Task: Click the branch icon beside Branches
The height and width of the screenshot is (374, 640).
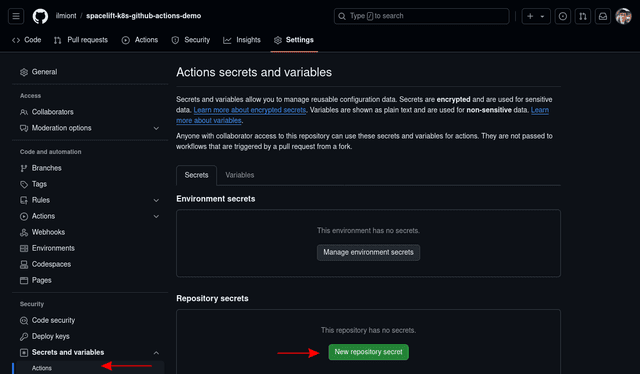Action: [24, 168]
